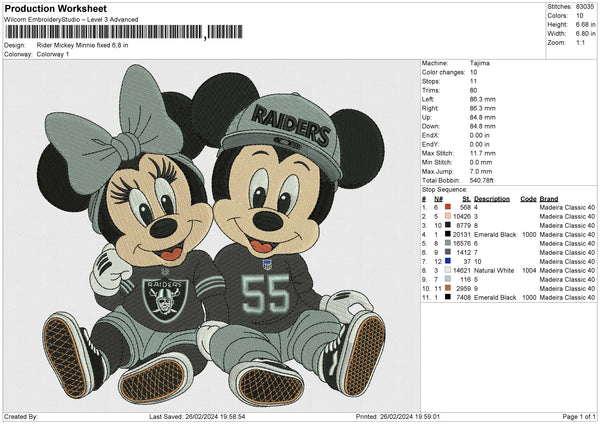Click stitch count '568' in stop 1
Image resolution: width=600 pixels, height=424 pixels.
coord(465,207)
